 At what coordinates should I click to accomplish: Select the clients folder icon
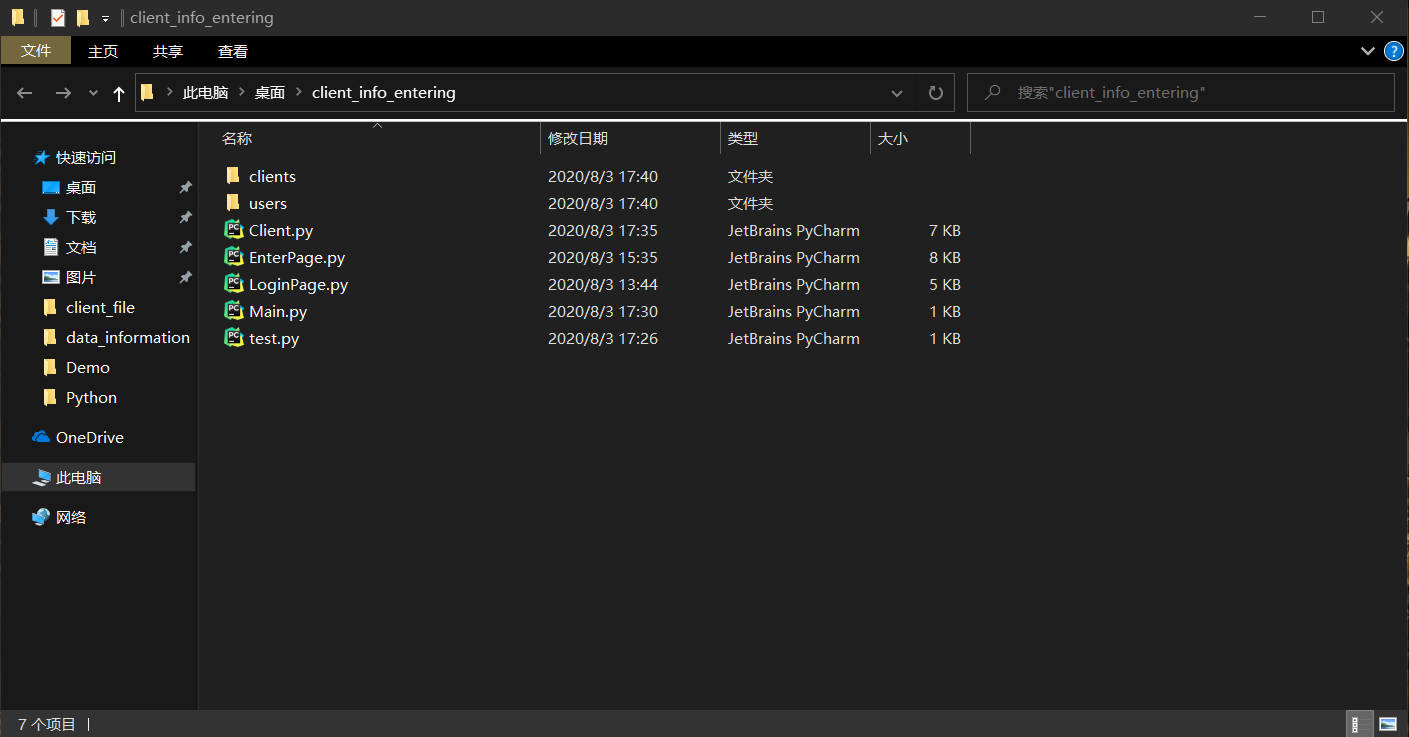point(233,176)
